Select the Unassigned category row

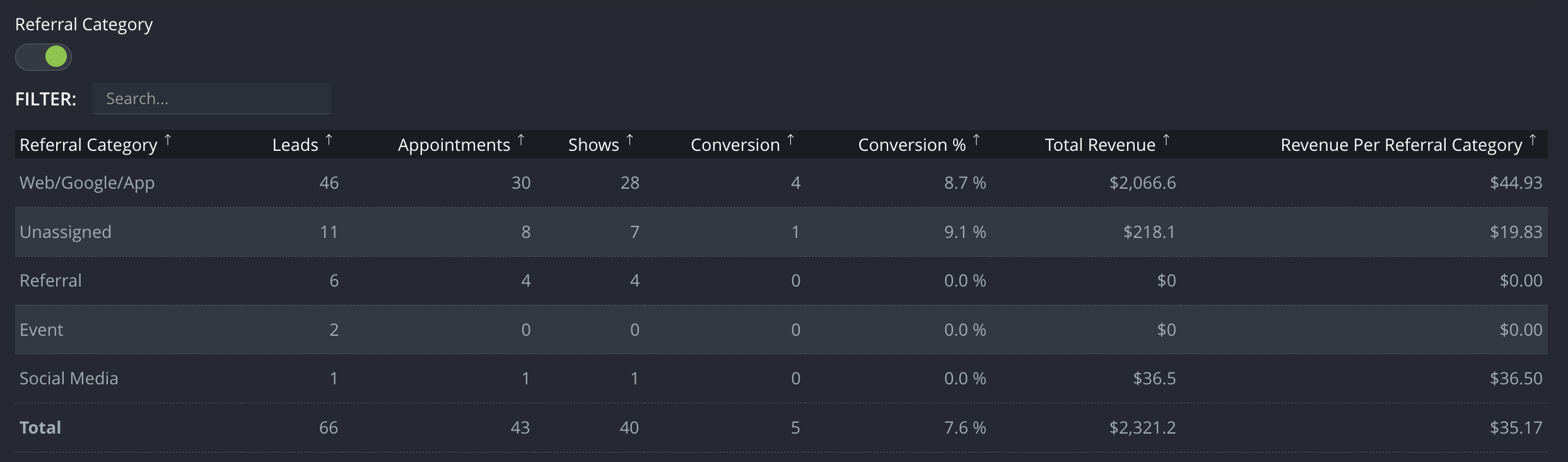click(x=781, y=232)
